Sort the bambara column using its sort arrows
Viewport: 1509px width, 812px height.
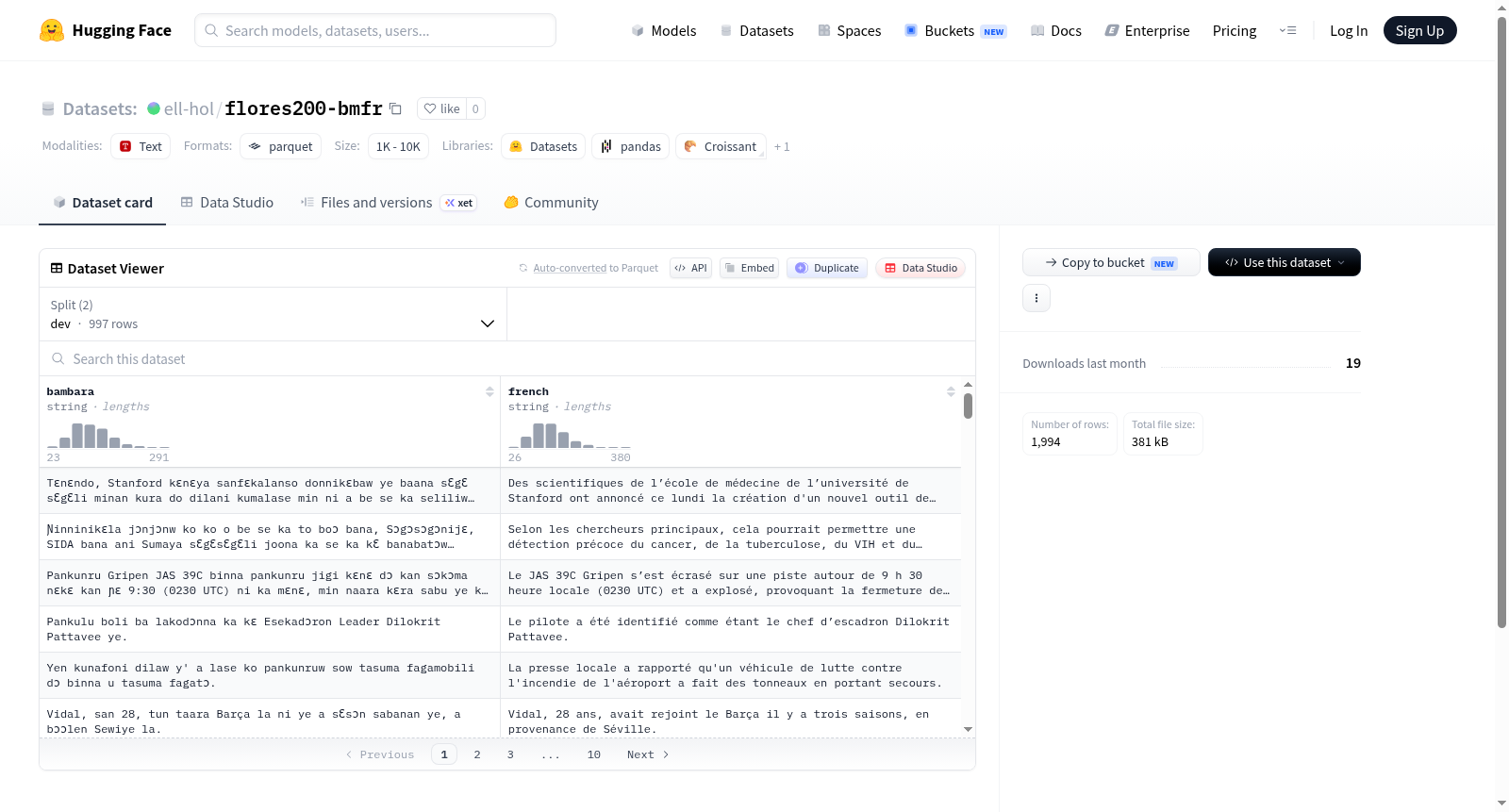pos(489,391)
